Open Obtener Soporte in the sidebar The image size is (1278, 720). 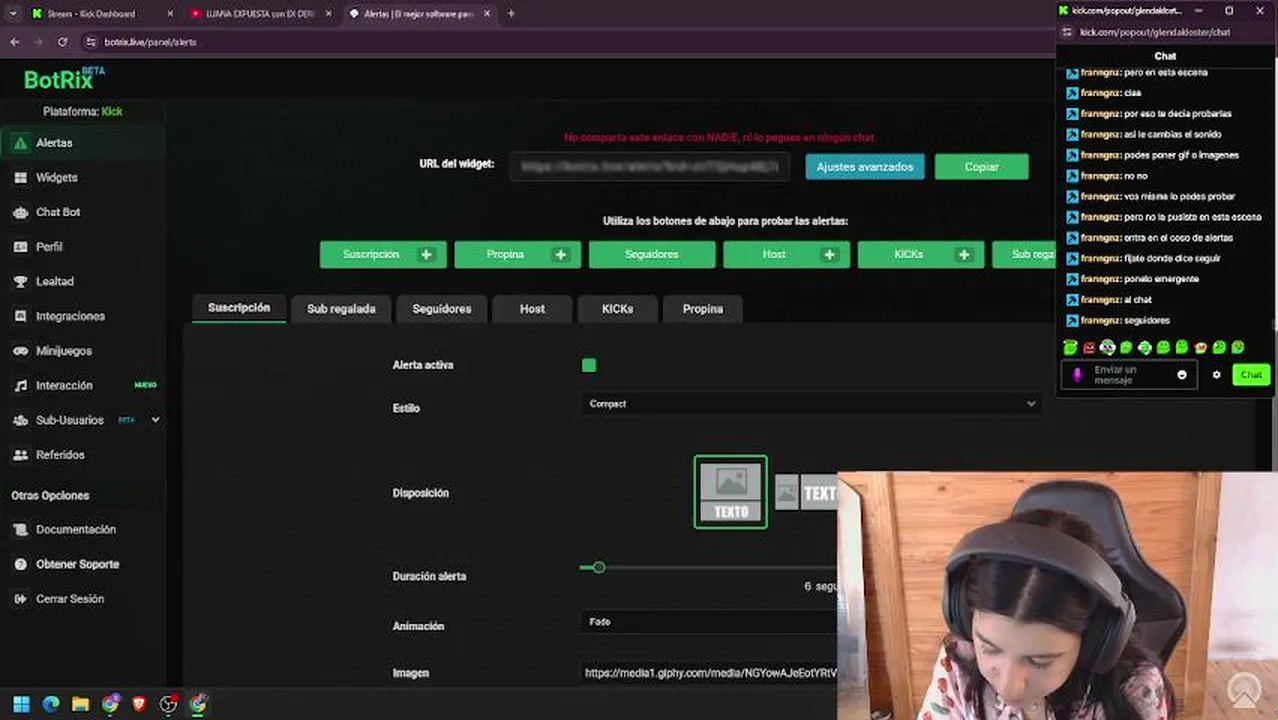click(x=77, y=564)
